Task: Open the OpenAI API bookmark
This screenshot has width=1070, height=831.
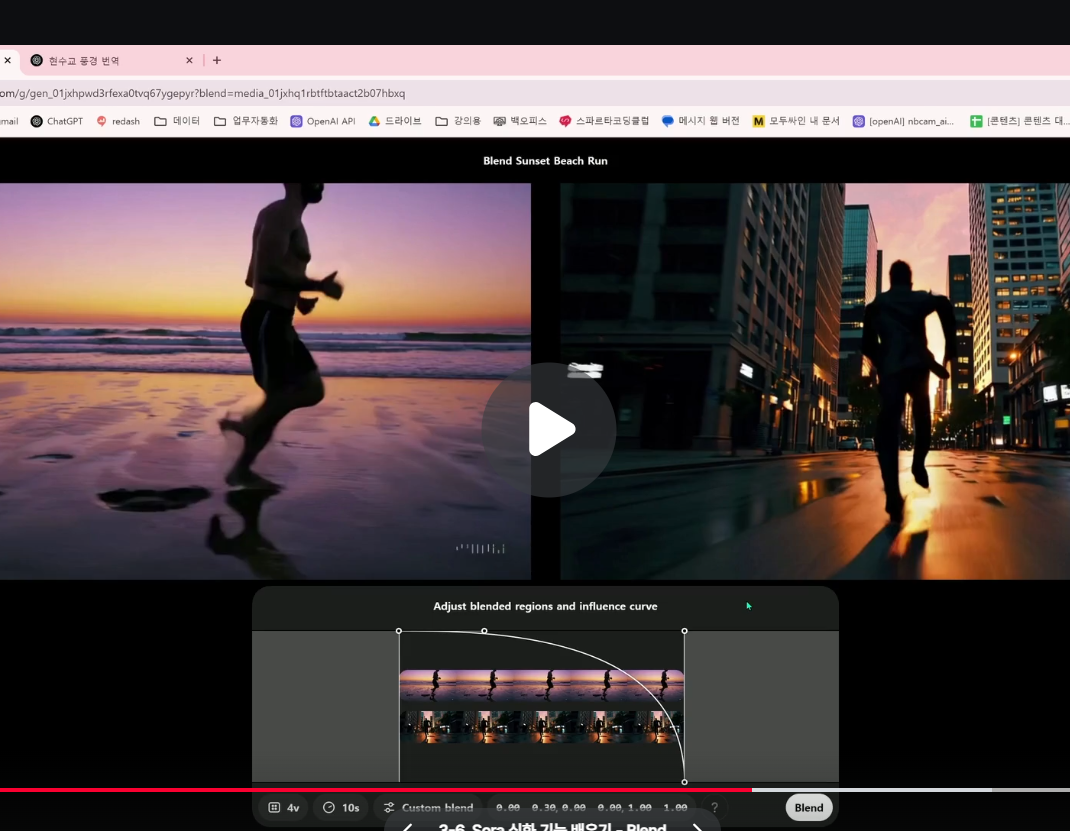Action: [323, 121]
